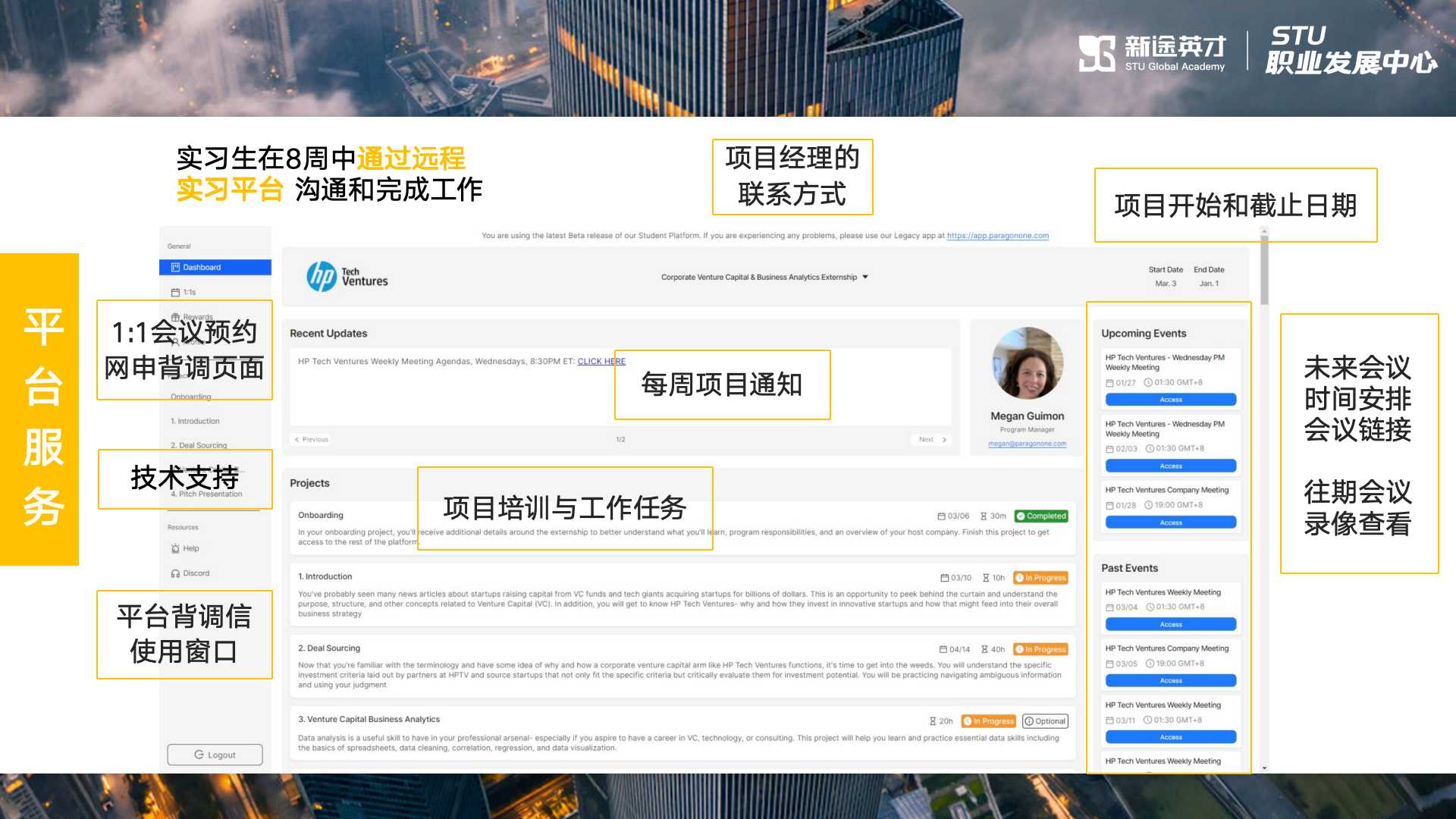The width and height of the screenshot is (1456, 819).
Task: Click the Dashboard icon in sidebar
Action: 175,267
